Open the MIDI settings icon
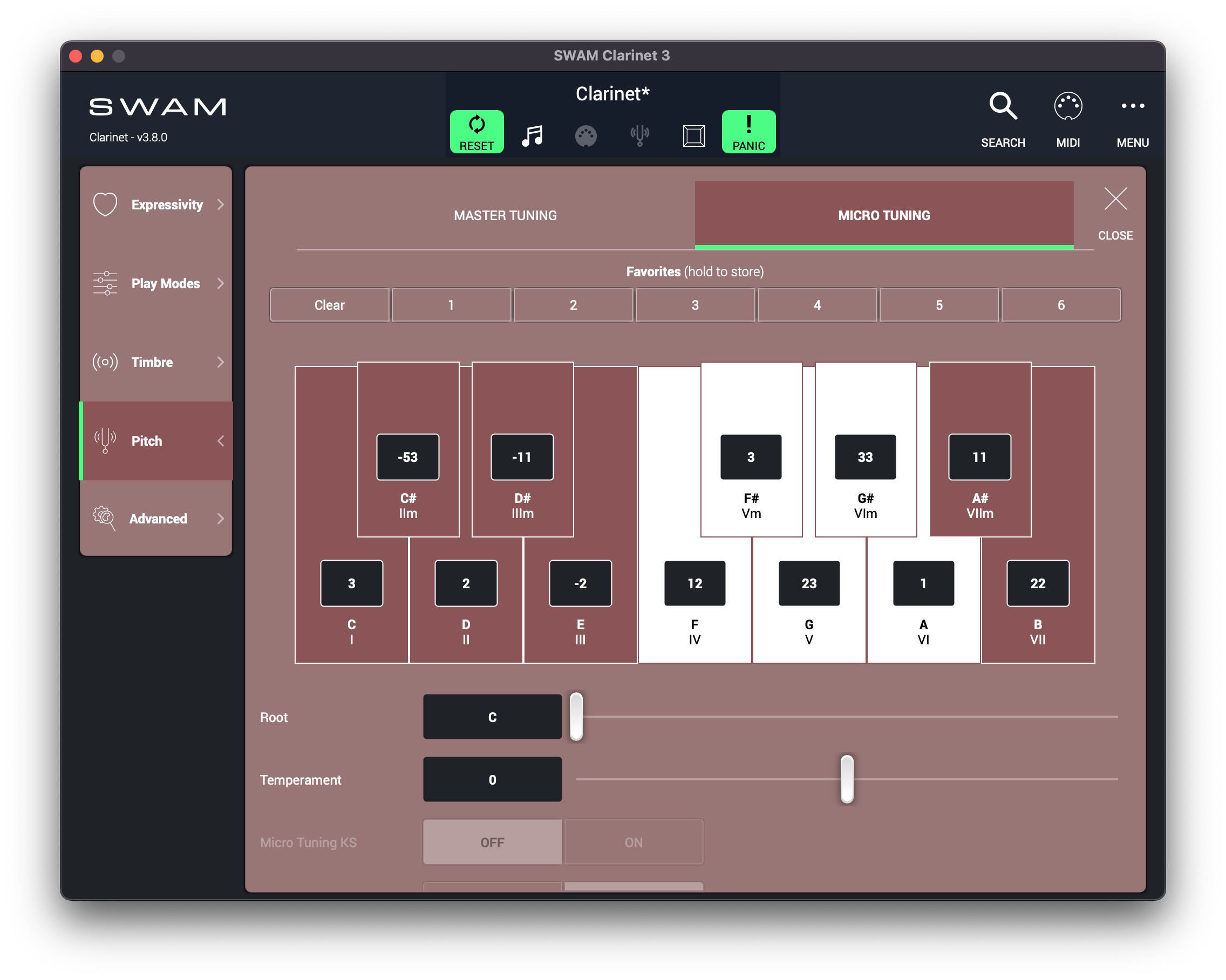 [1067, 106]
